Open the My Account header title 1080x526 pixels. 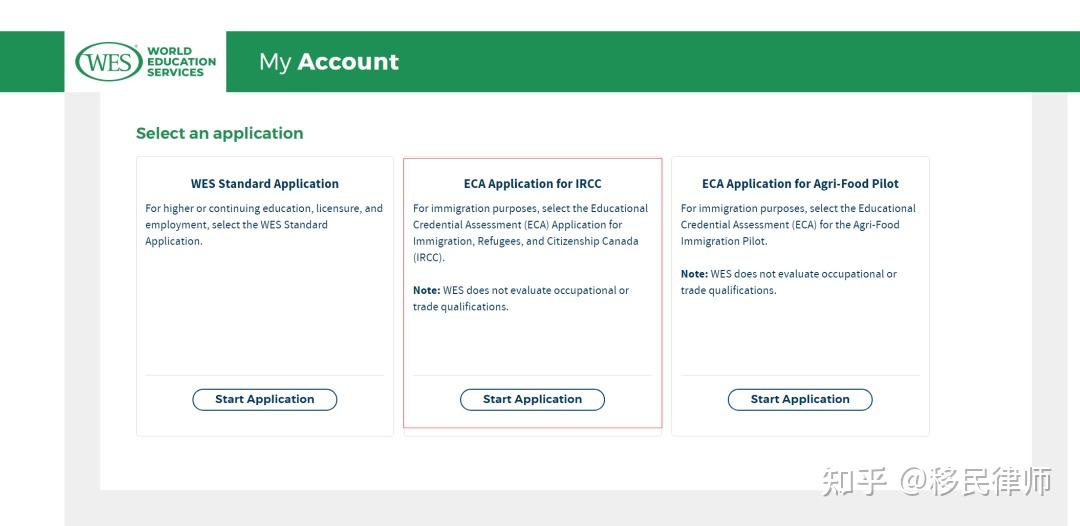click(x=329, y=62)
